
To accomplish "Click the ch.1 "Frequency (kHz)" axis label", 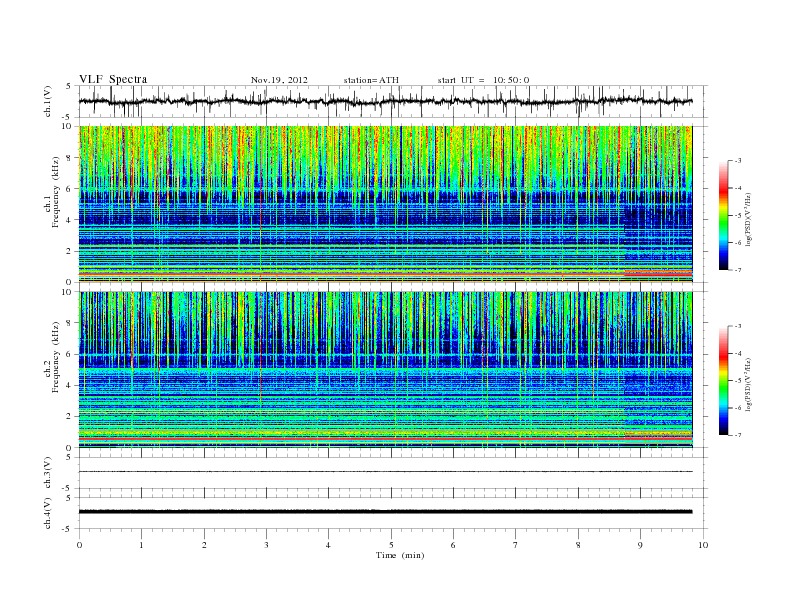I will click(x=56, y=192).
